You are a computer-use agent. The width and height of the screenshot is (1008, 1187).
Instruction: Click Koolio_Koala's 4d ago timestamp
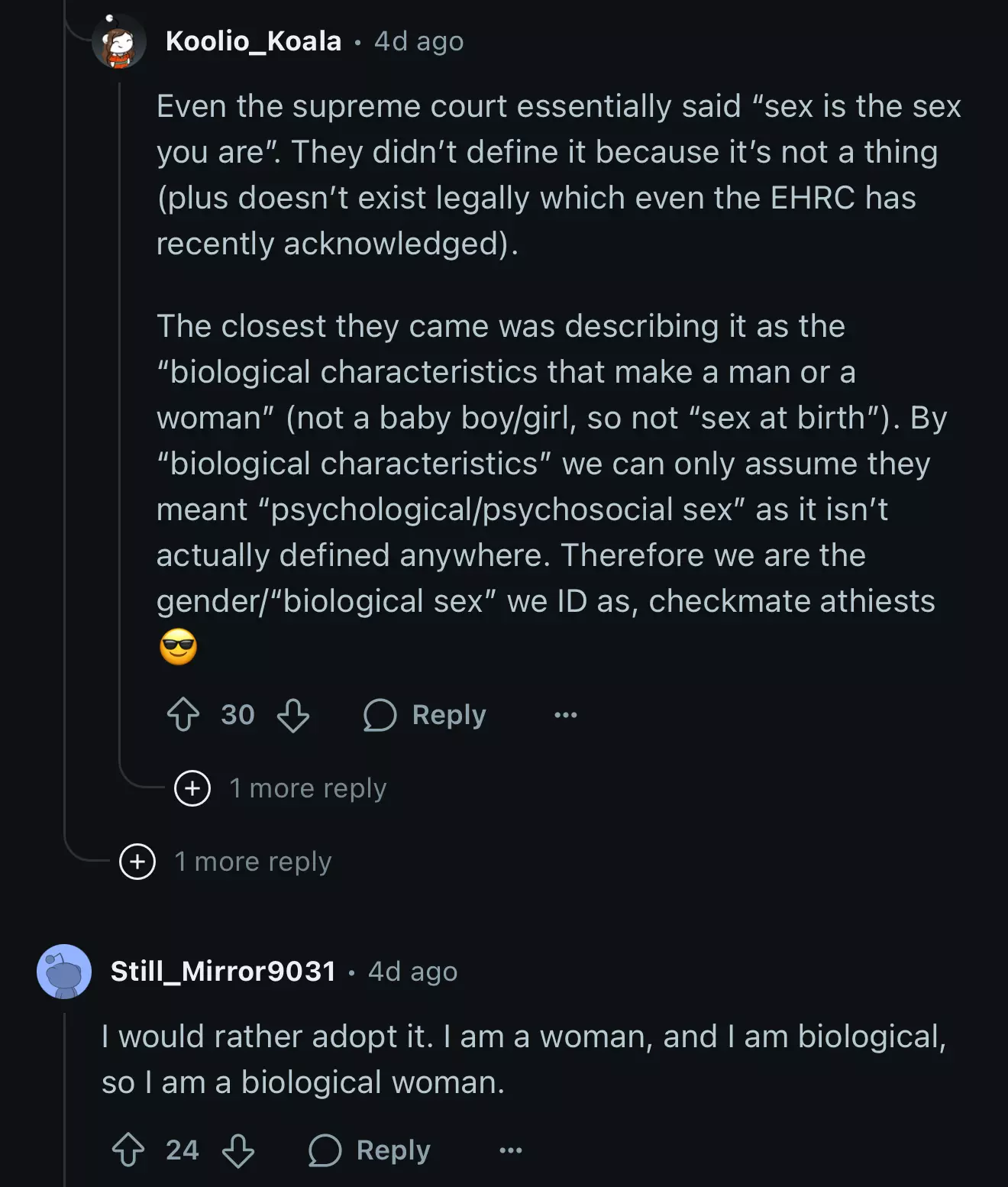click(x=418, y=41)
